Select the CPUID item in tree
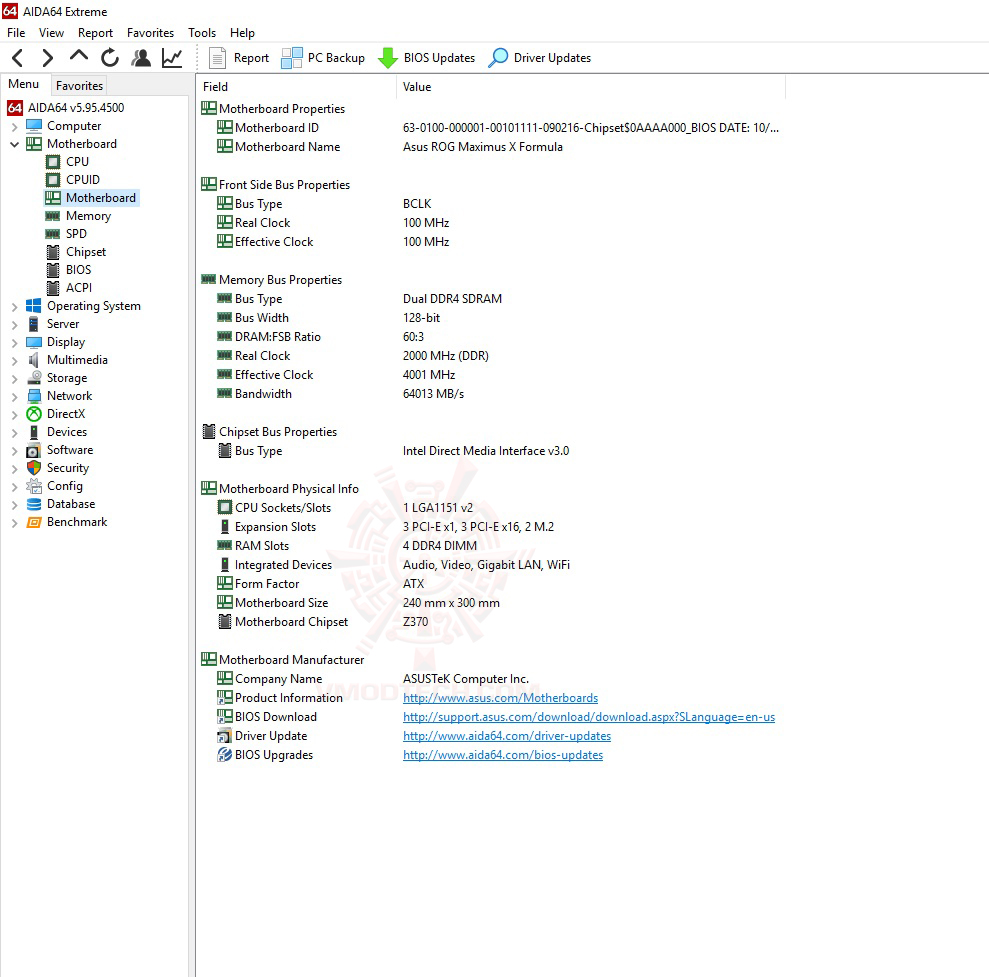 83,180
